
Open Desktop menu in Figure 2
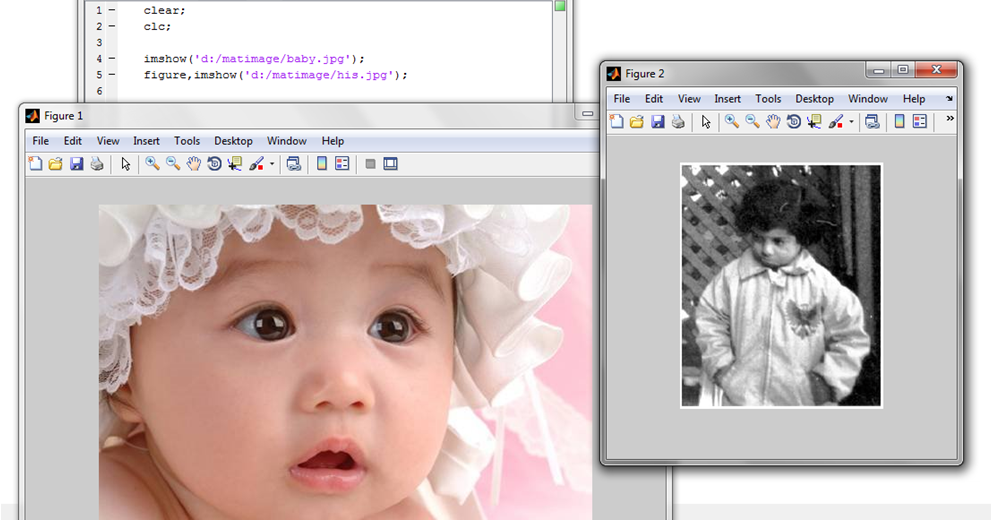pos(814,99)
